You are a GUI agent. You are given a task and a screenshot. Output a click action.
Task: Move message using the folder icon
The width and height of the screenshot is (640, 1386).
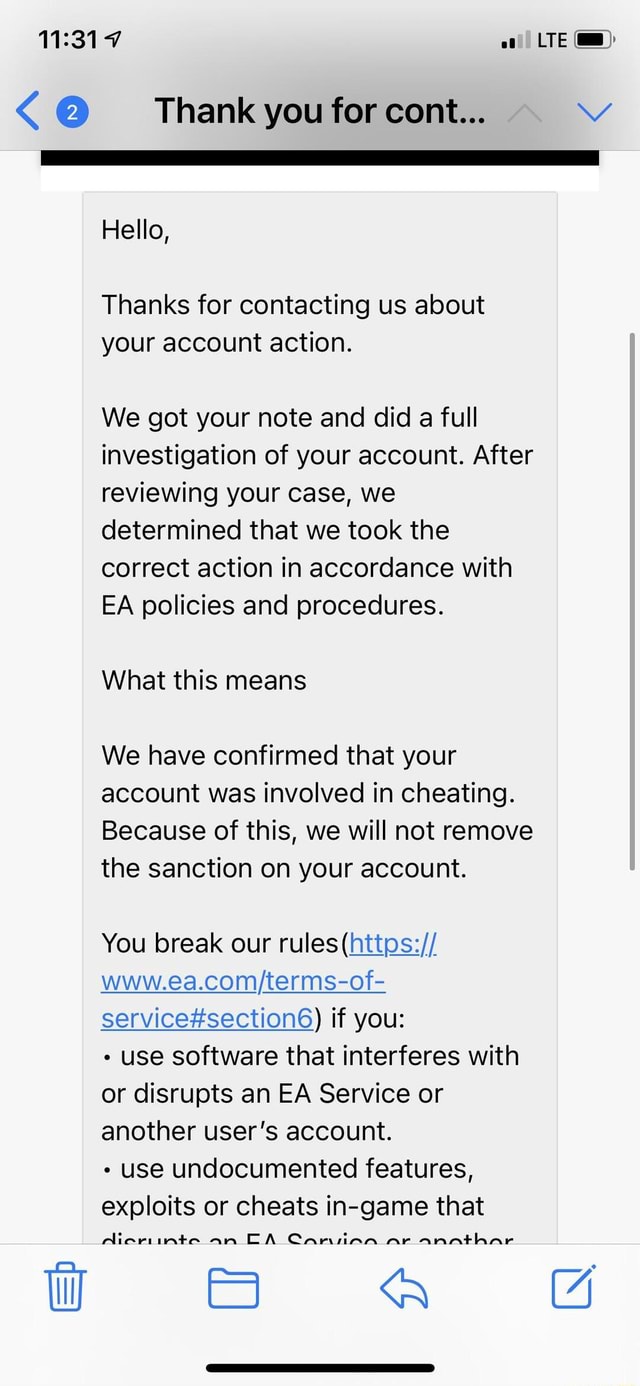[233, 1288]
